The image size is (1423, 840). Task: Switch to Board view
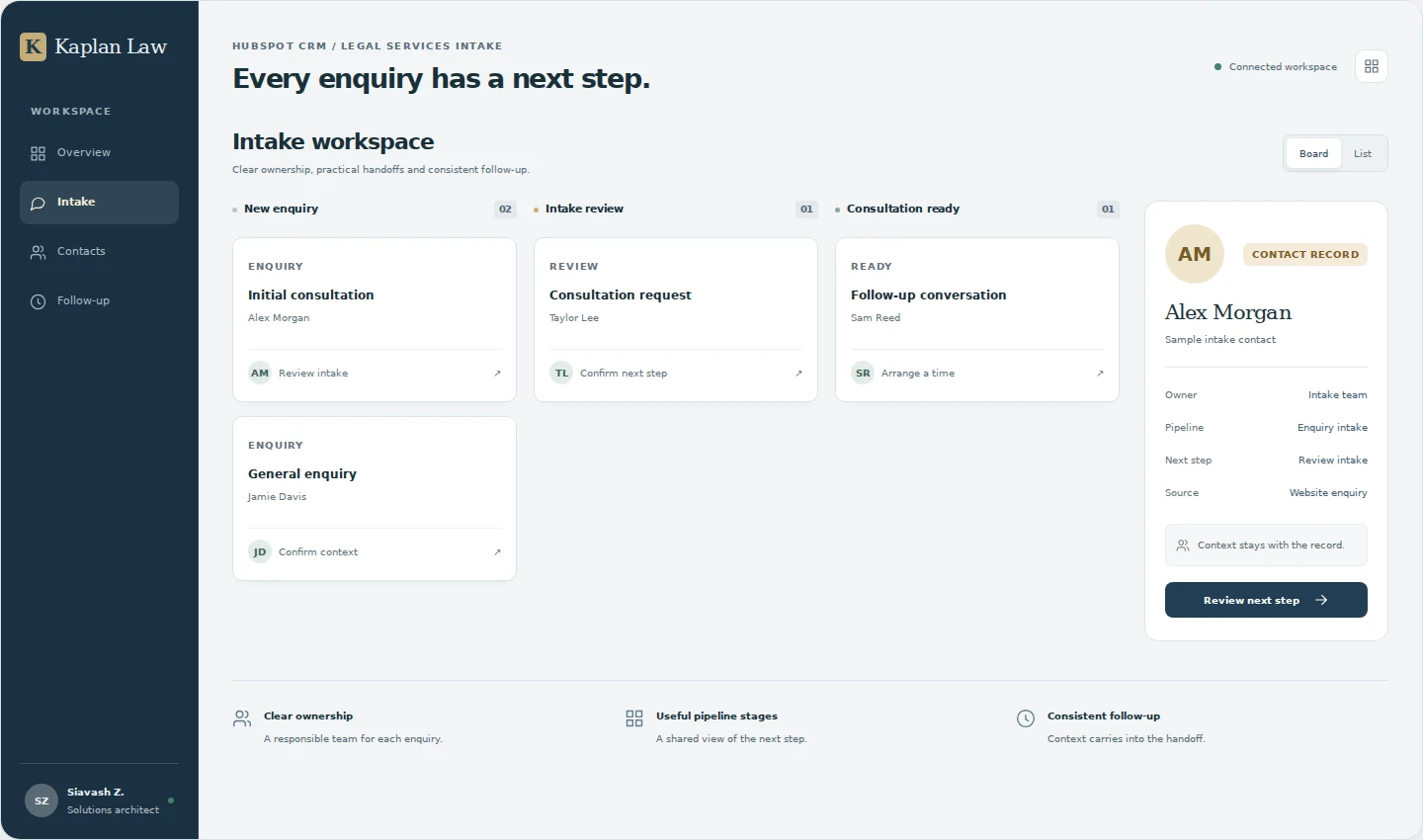pyautogui.click(x=1313, y=153)
